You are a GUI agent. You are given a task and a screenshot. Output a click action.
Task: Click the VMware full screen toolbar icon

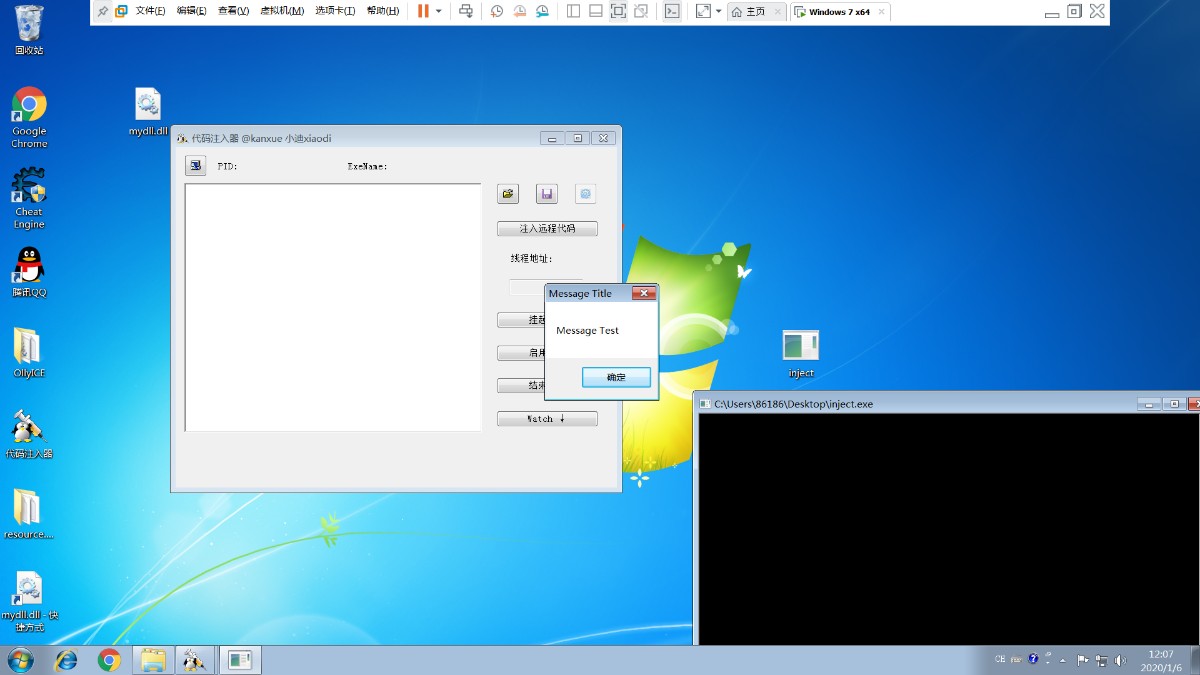pos(618,11)
